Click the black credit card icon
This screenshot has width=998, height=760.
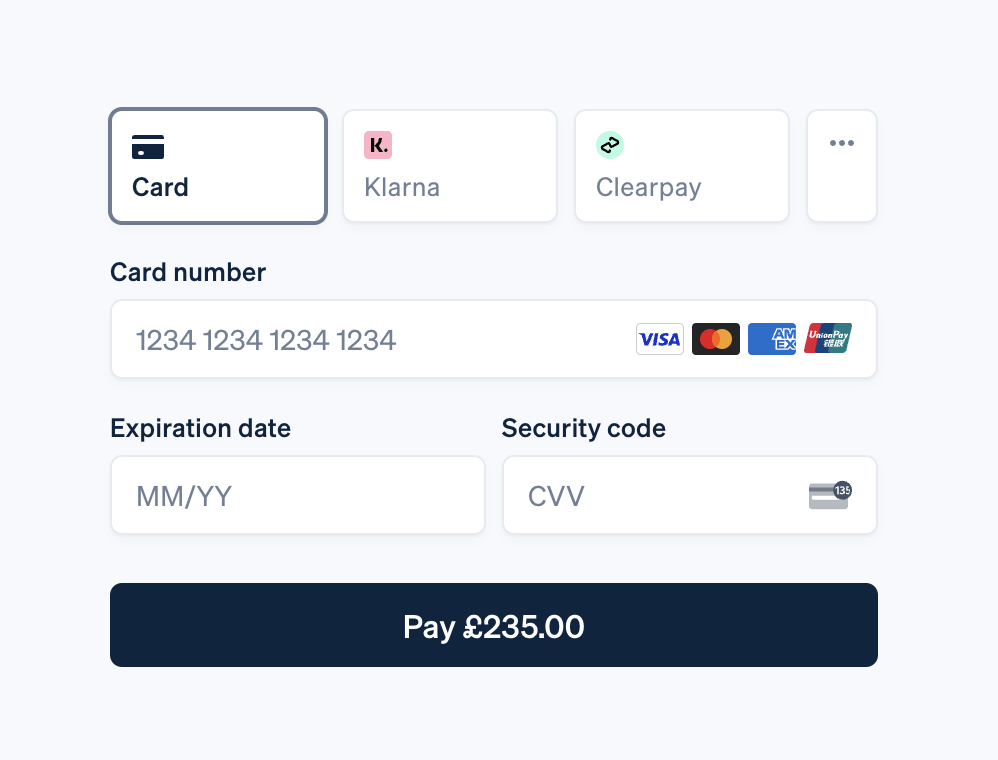tap(148, 147)
